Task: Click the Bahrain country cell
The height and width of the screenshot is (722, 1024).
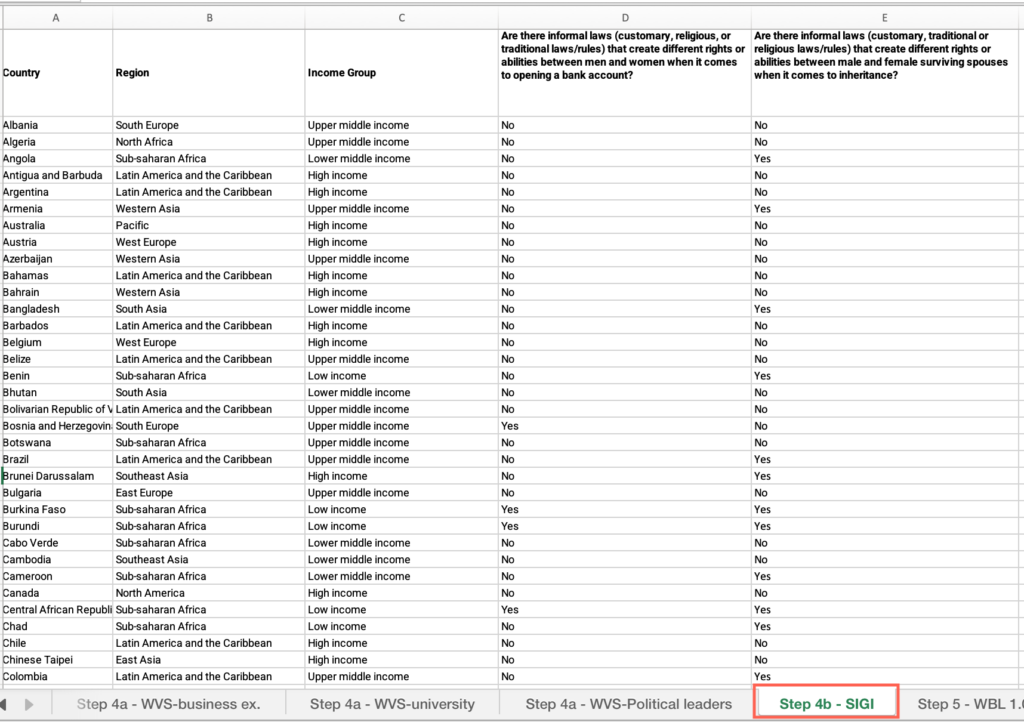Action: point(57,292)
